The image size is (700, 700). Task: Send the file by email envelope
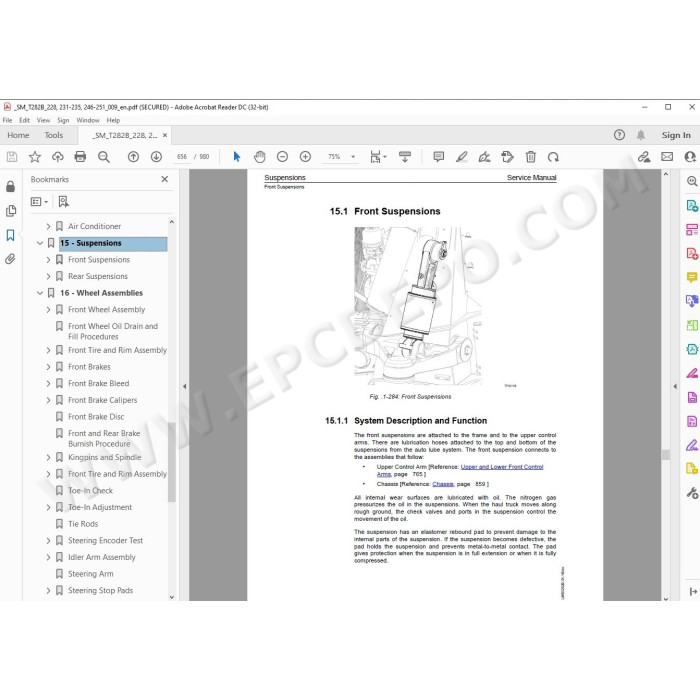click(667, 157)
